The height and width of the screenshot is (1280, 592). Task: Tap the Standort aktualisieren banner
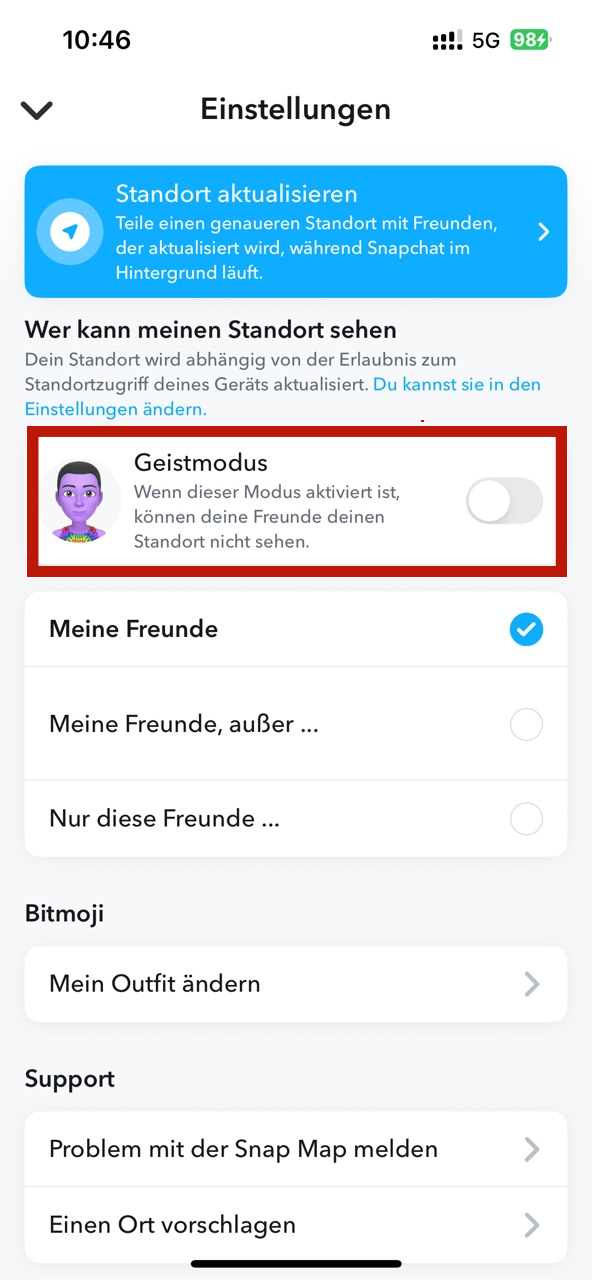coord(296,231)
